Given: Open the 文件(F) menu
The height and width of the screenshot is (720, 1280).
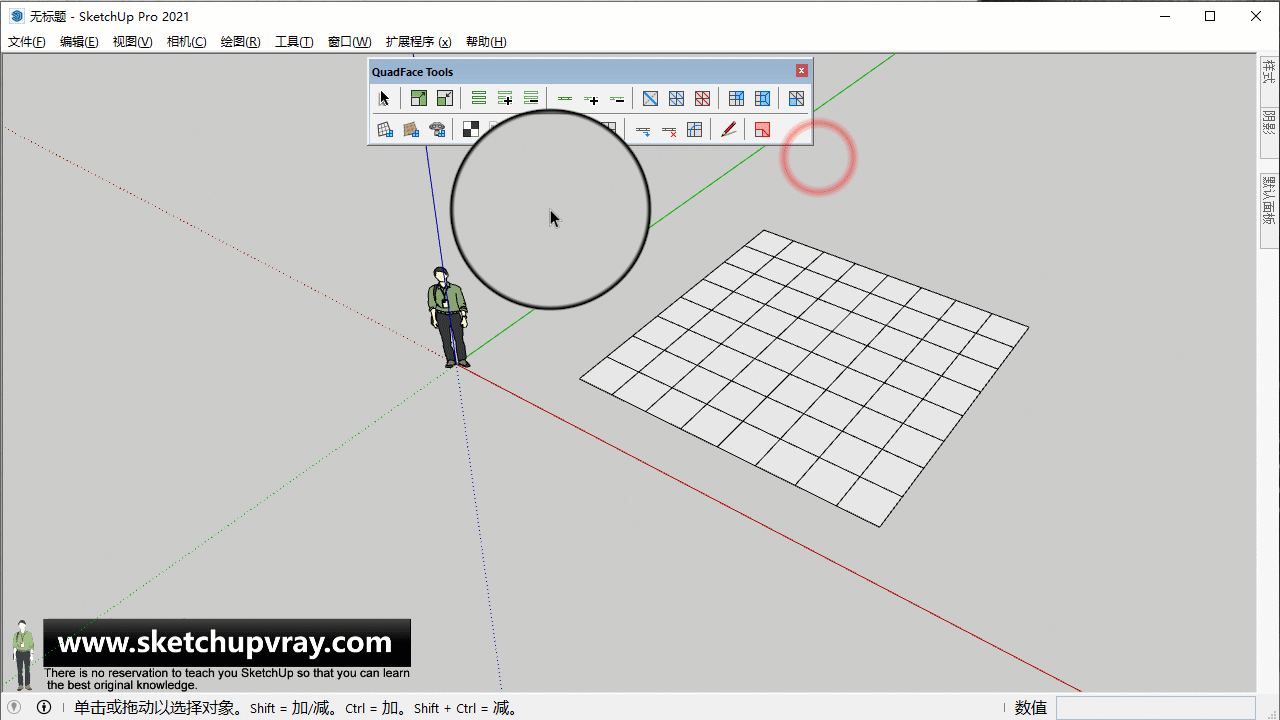Looking at the screenshot, I should (27, 42).
